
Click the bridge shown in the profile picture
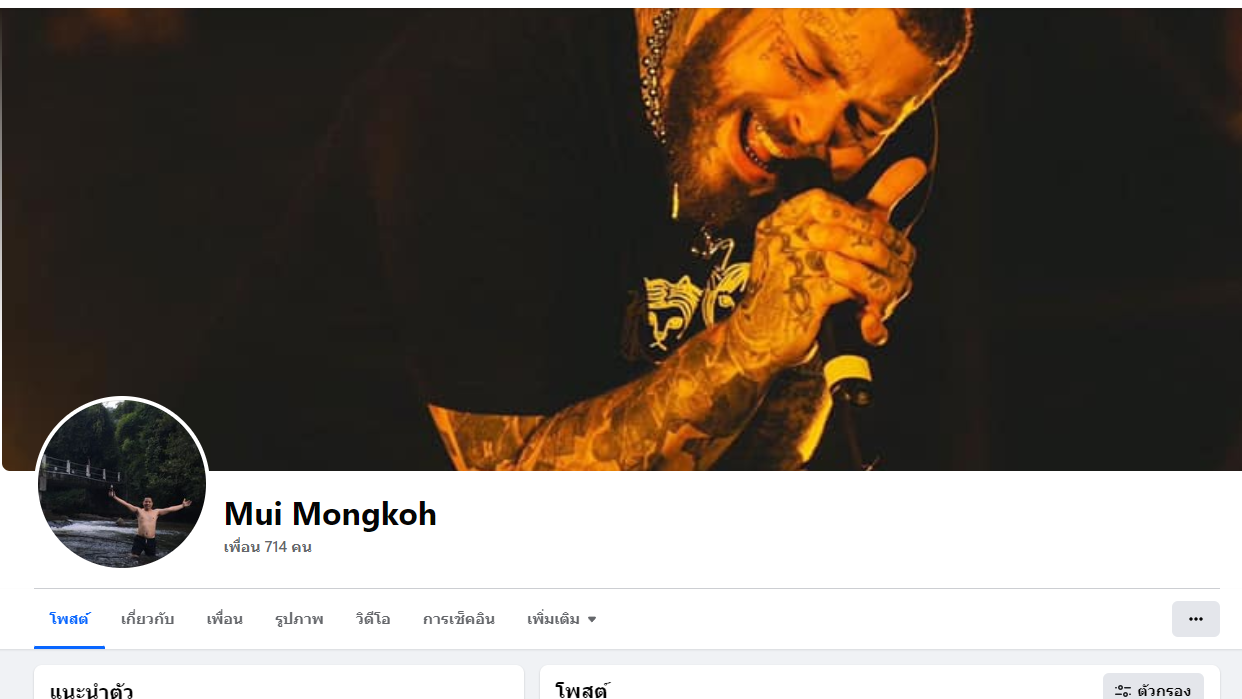tap(81, 472)
